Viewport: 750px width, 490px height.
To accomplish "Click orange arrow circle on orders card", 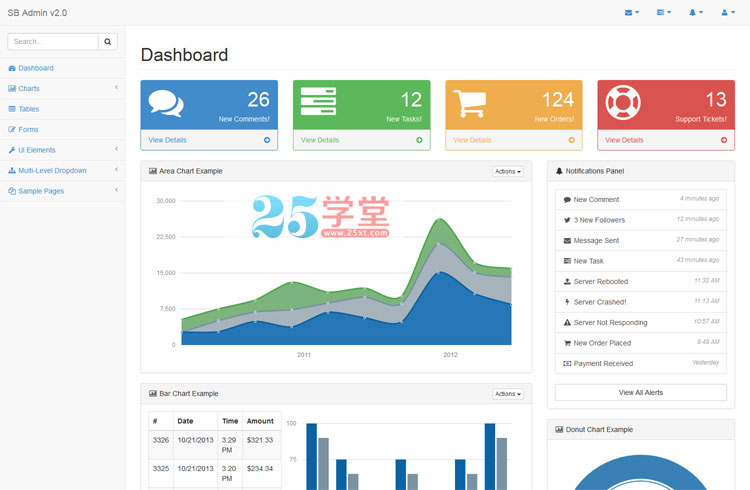I will [572, 140].
